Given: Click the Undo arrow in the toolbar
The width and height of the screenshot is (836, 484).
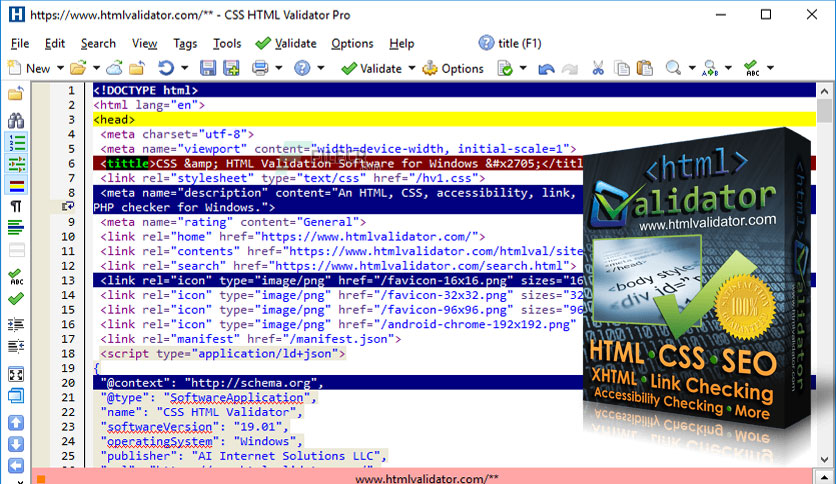Looking at the screenshot, I should (546, 69).
